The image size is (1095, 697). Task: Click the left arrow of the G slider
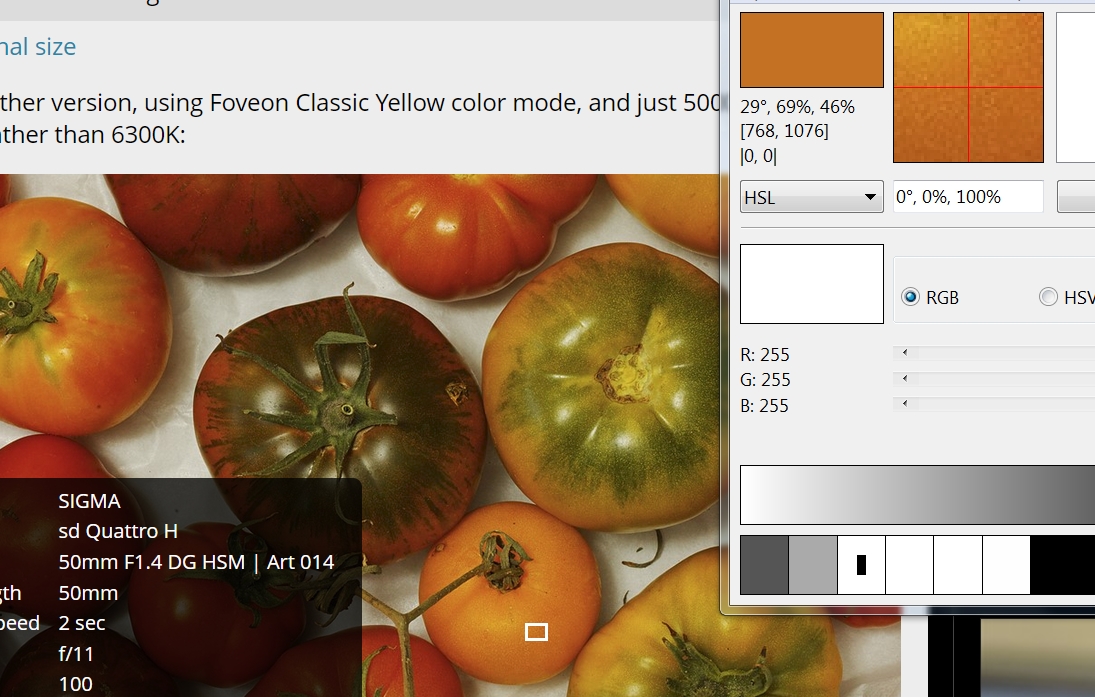pyautogui.click(x=905, y=379)
